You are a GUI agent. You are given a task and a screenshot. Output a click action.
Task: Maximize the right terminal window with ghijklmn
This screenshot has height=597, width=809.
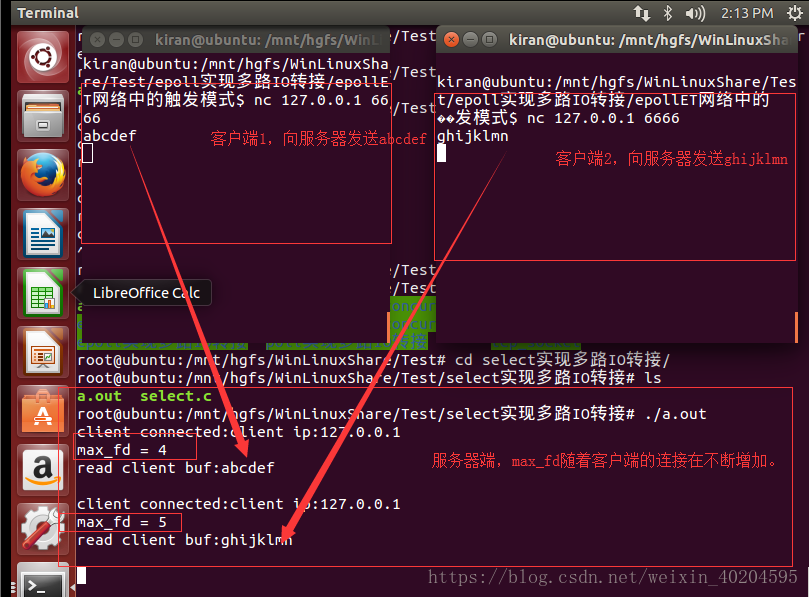(x=489, y=40)
